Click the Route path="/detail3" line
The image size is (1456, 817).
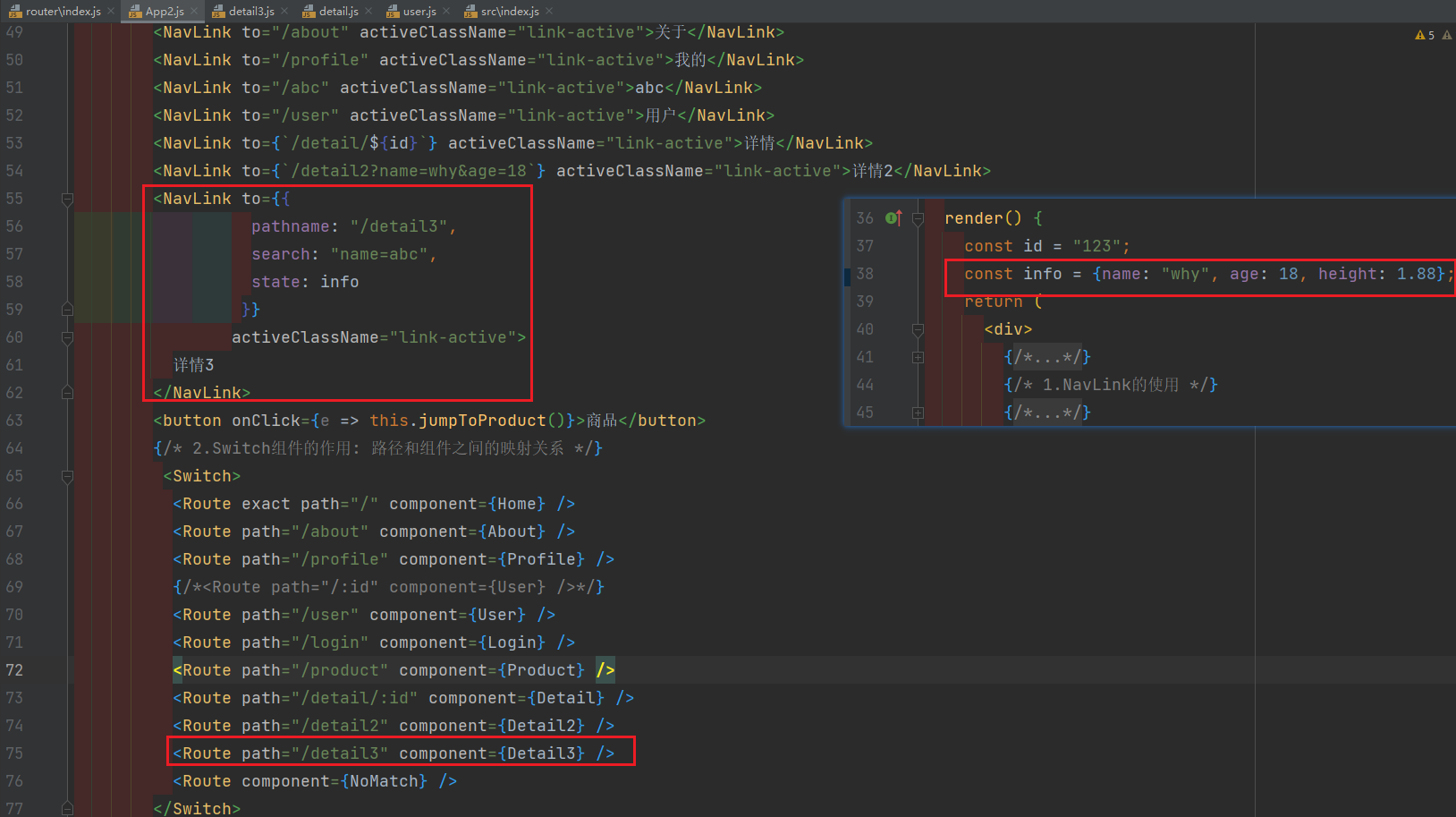pyautogui.click(x=394, y=753)
